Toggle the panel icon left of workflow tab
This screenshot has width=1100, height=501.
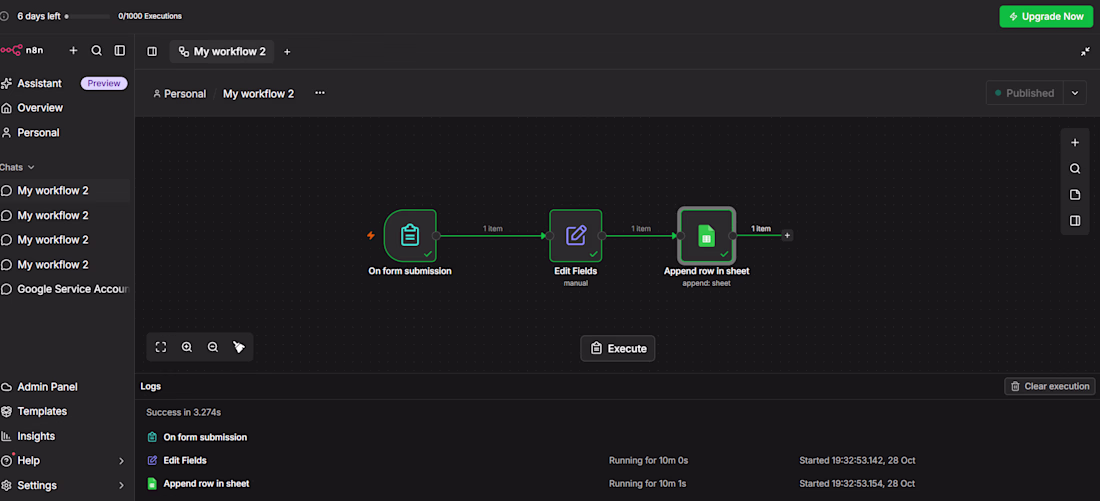click(x=152, y=51)
